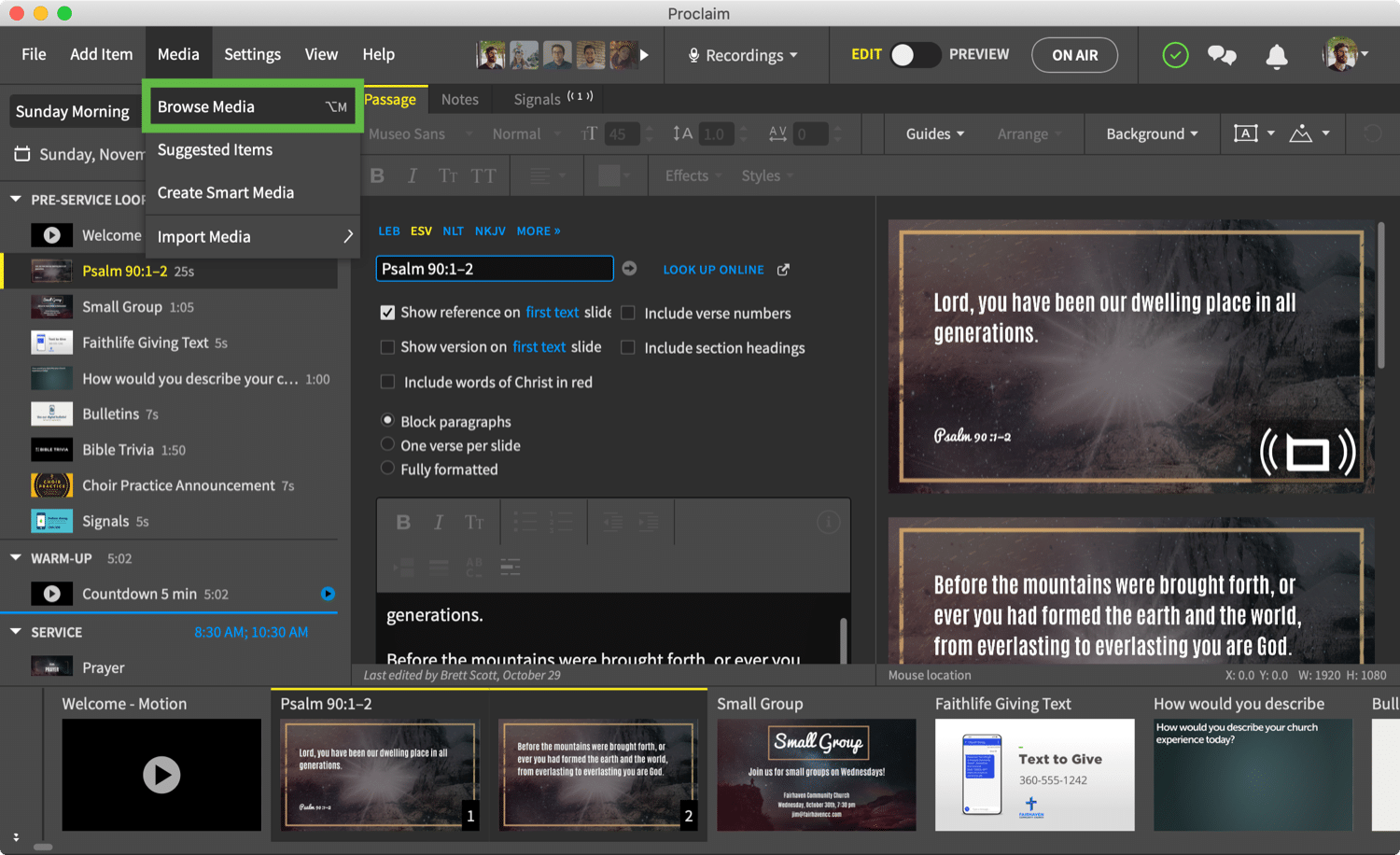Choose Create Smart Media menu entry
This screenshot has width=1400, height=855.
(x=252, y=192)
